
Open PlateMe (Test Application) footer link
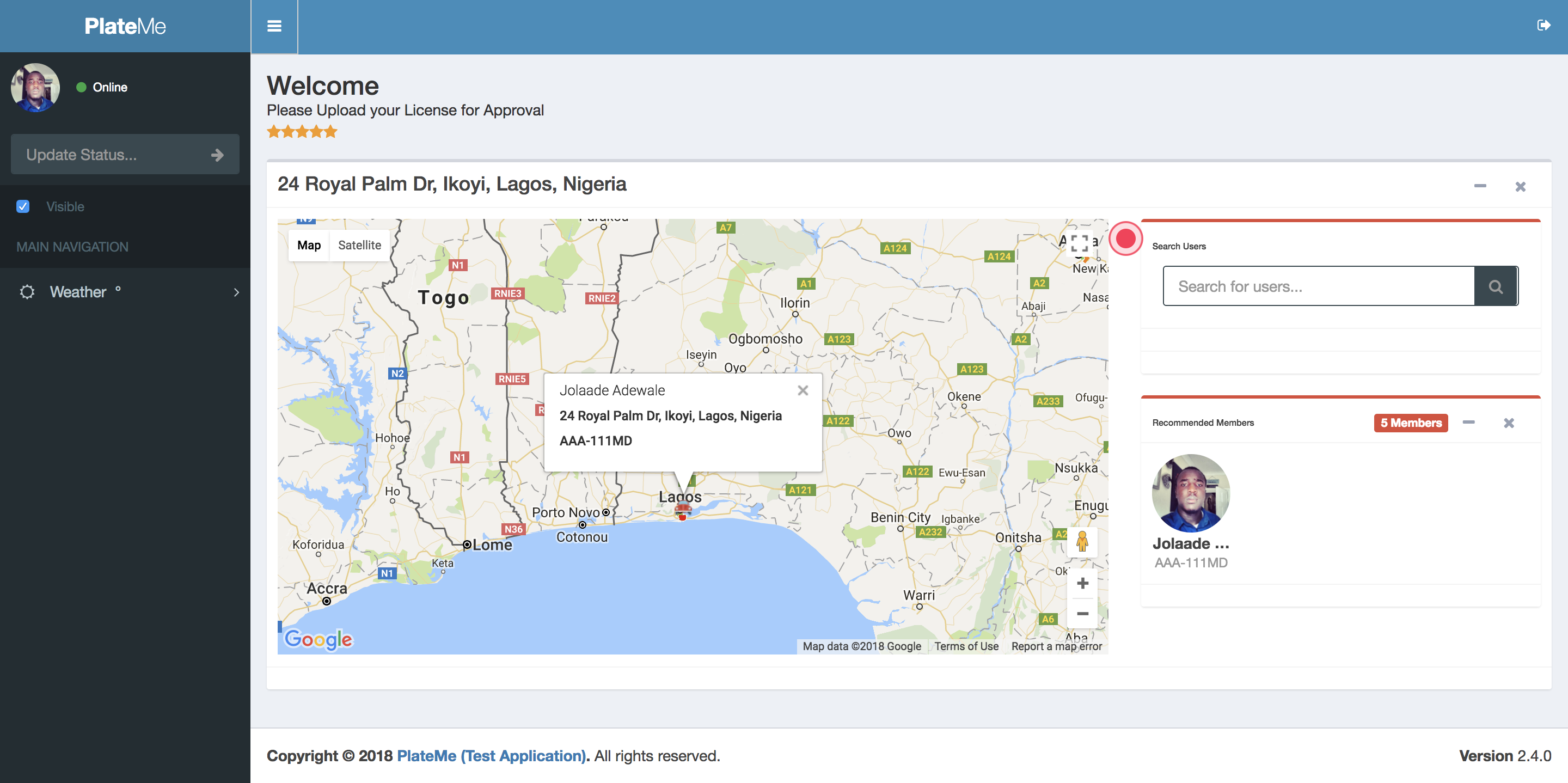(491, 756)
